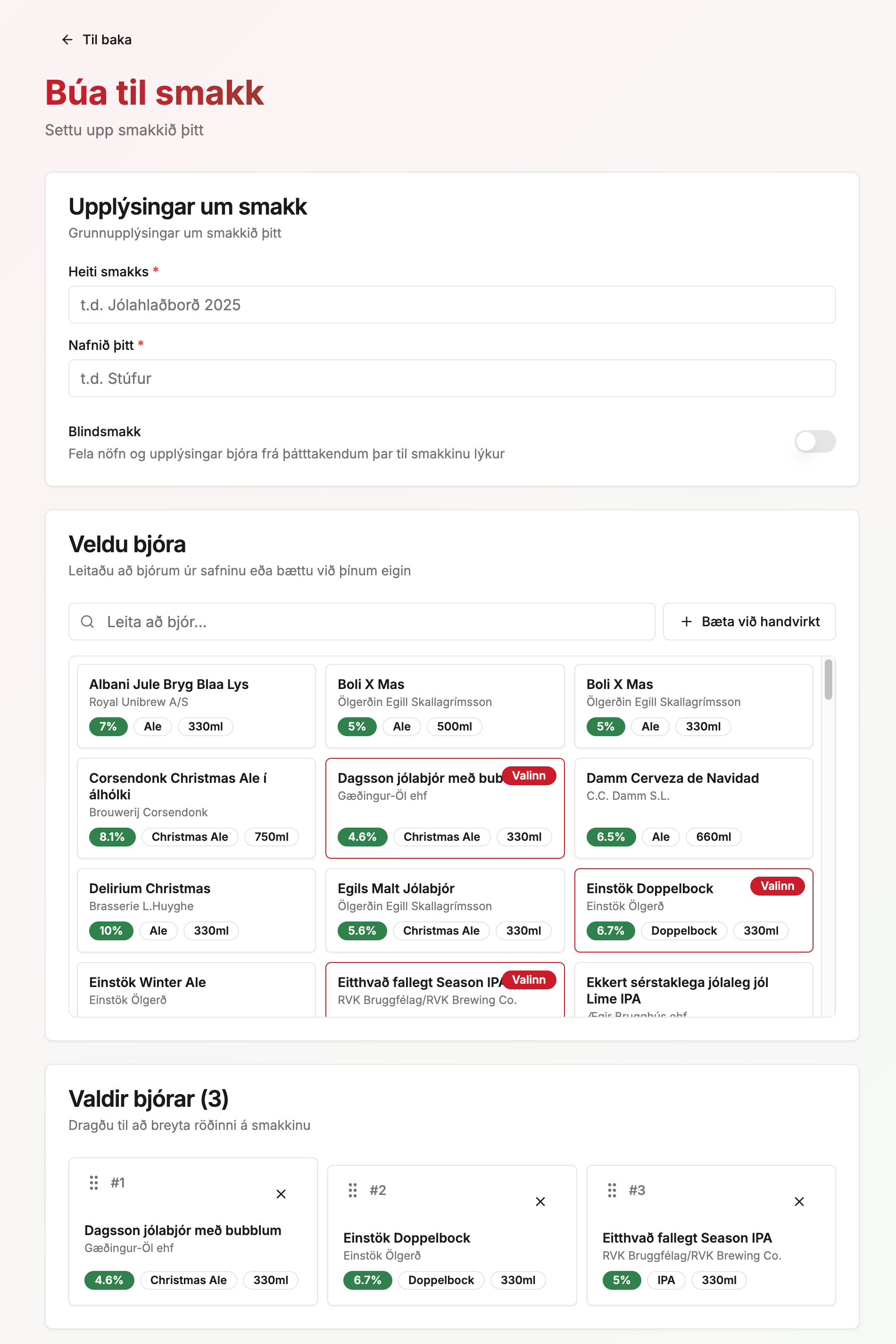Select the Damm Cerveza de Navidad card
Image resolution: width=896 pixels, height=1344 pixels.
(693, 808)
